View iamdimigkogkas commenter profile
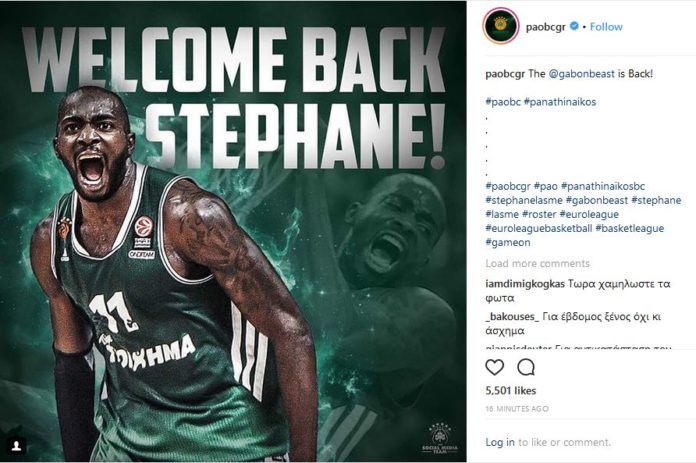 [x=525, y=284]
